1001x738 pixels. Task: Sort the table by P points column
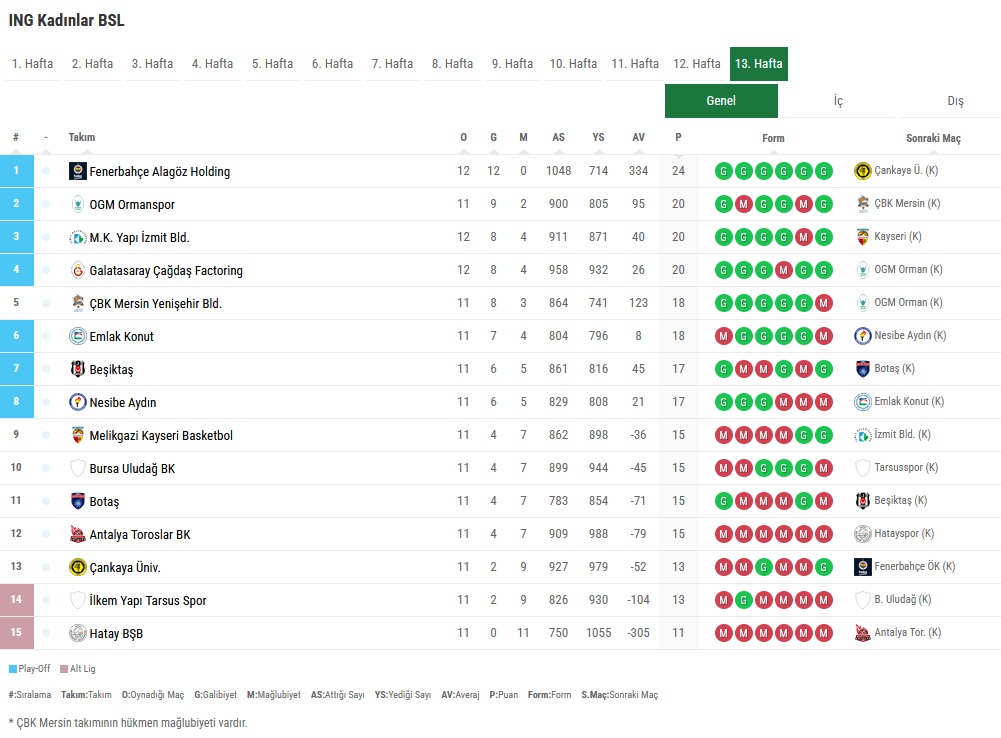[678, 137]
